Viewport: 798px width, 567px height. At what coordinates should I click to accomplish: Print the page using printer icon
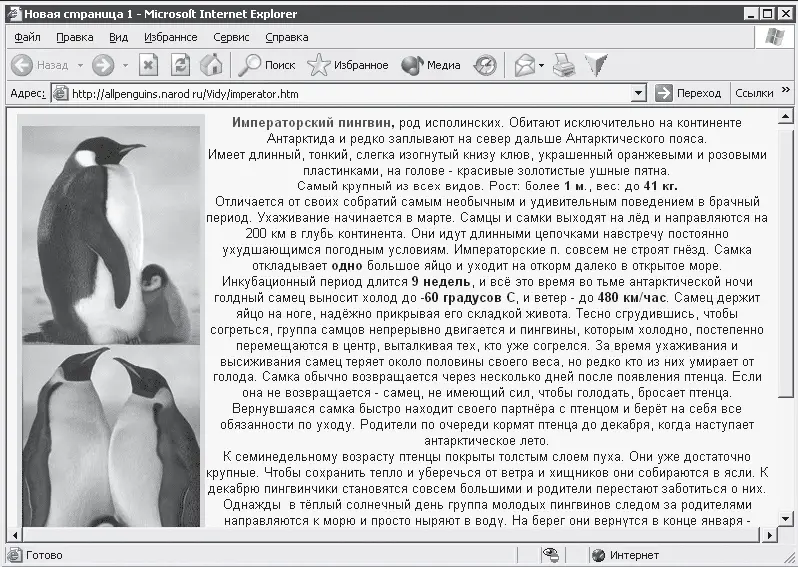[564, 65]
